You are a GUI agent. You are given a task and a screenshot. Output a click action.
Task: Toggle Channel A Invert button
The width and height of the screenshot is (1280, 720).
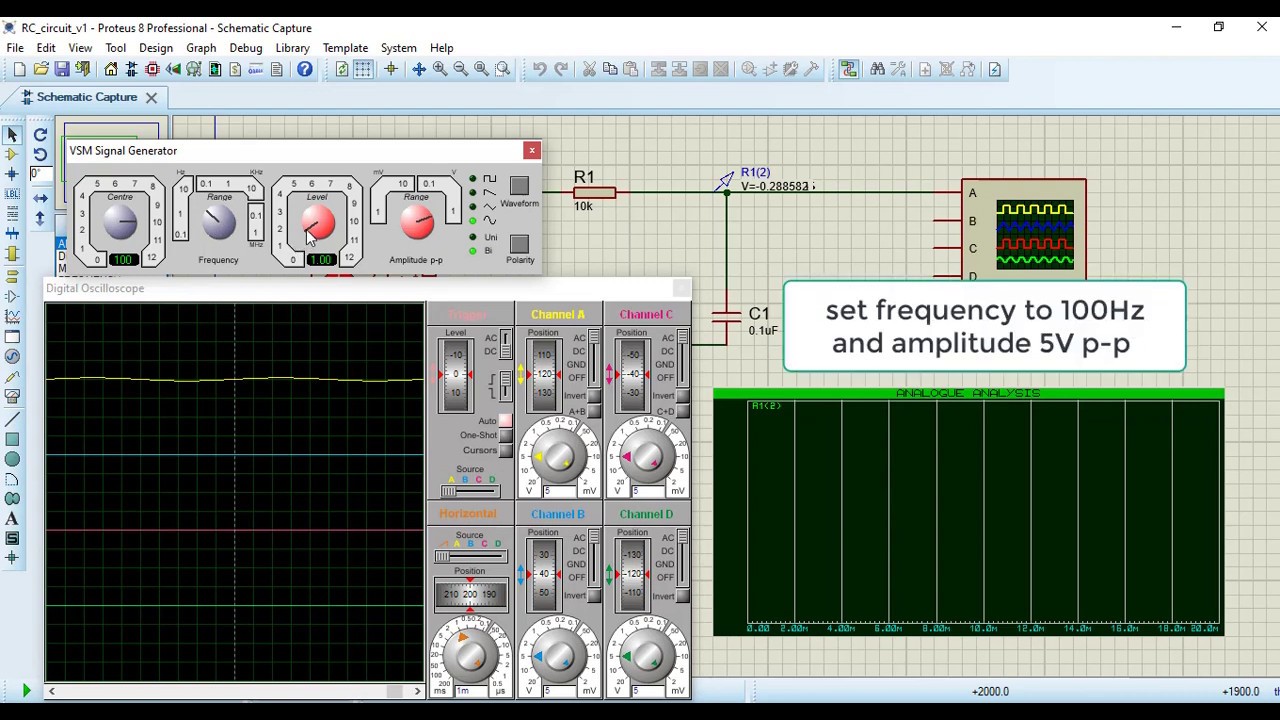(594, 396)
